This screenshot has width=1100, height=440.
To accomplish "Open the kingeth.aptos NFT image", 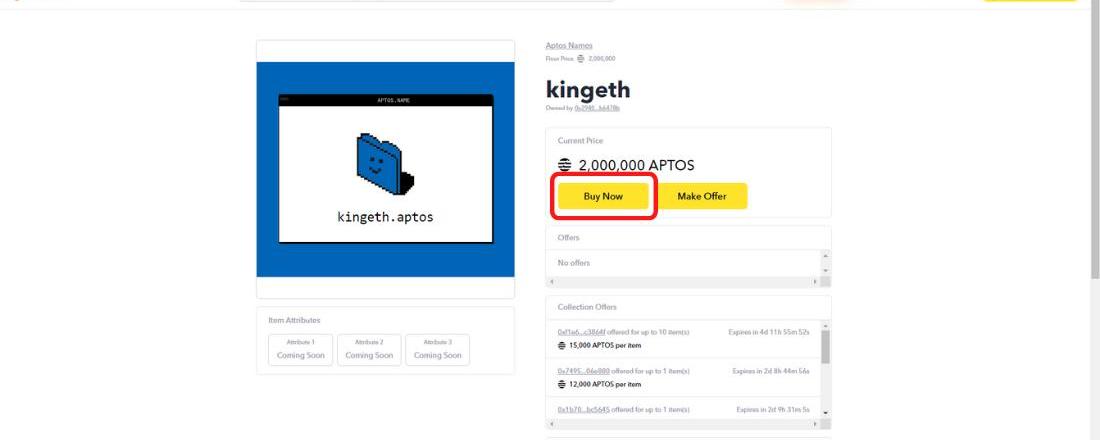I will coord(385,169).
